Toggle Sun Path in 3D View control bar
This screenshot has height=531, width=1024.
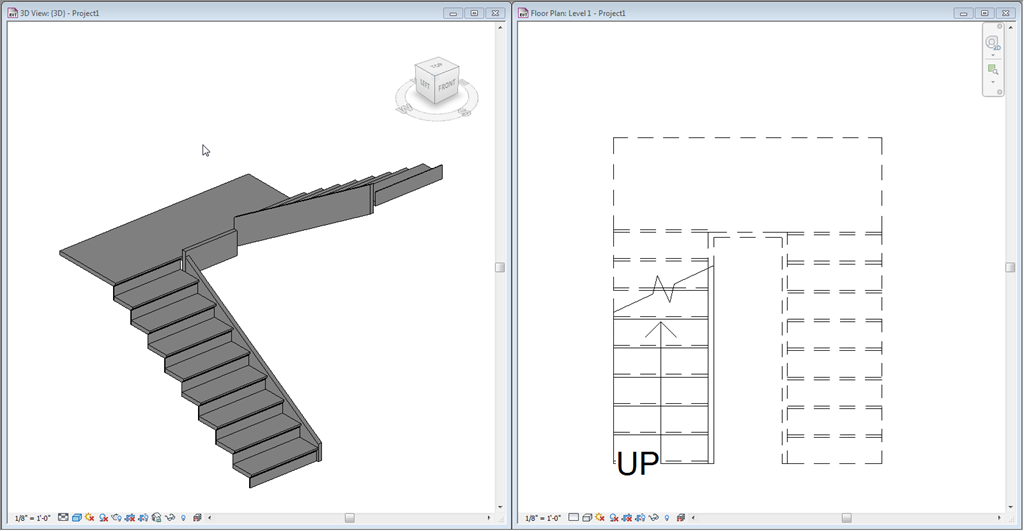pyautogui.click(x=89, y=517)
